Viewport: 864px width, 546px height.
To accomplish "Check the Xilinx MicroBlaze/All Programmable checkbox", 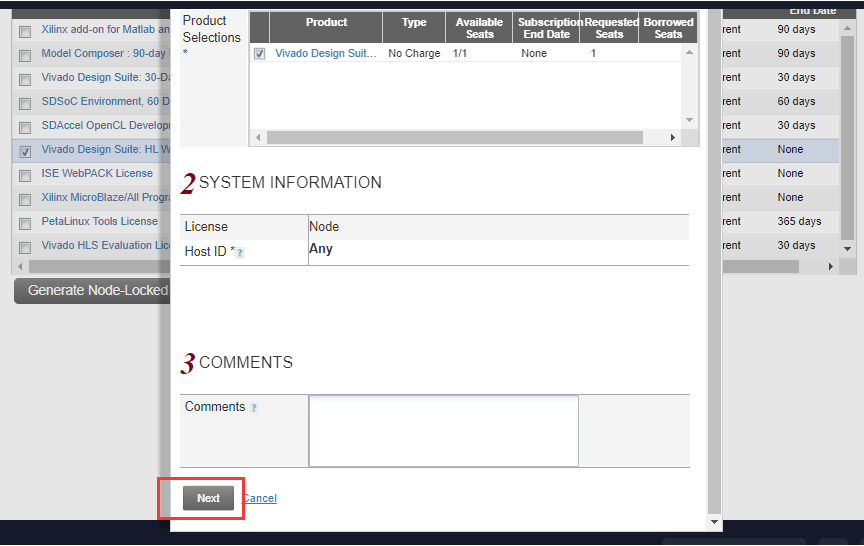I will coord(25,199).
